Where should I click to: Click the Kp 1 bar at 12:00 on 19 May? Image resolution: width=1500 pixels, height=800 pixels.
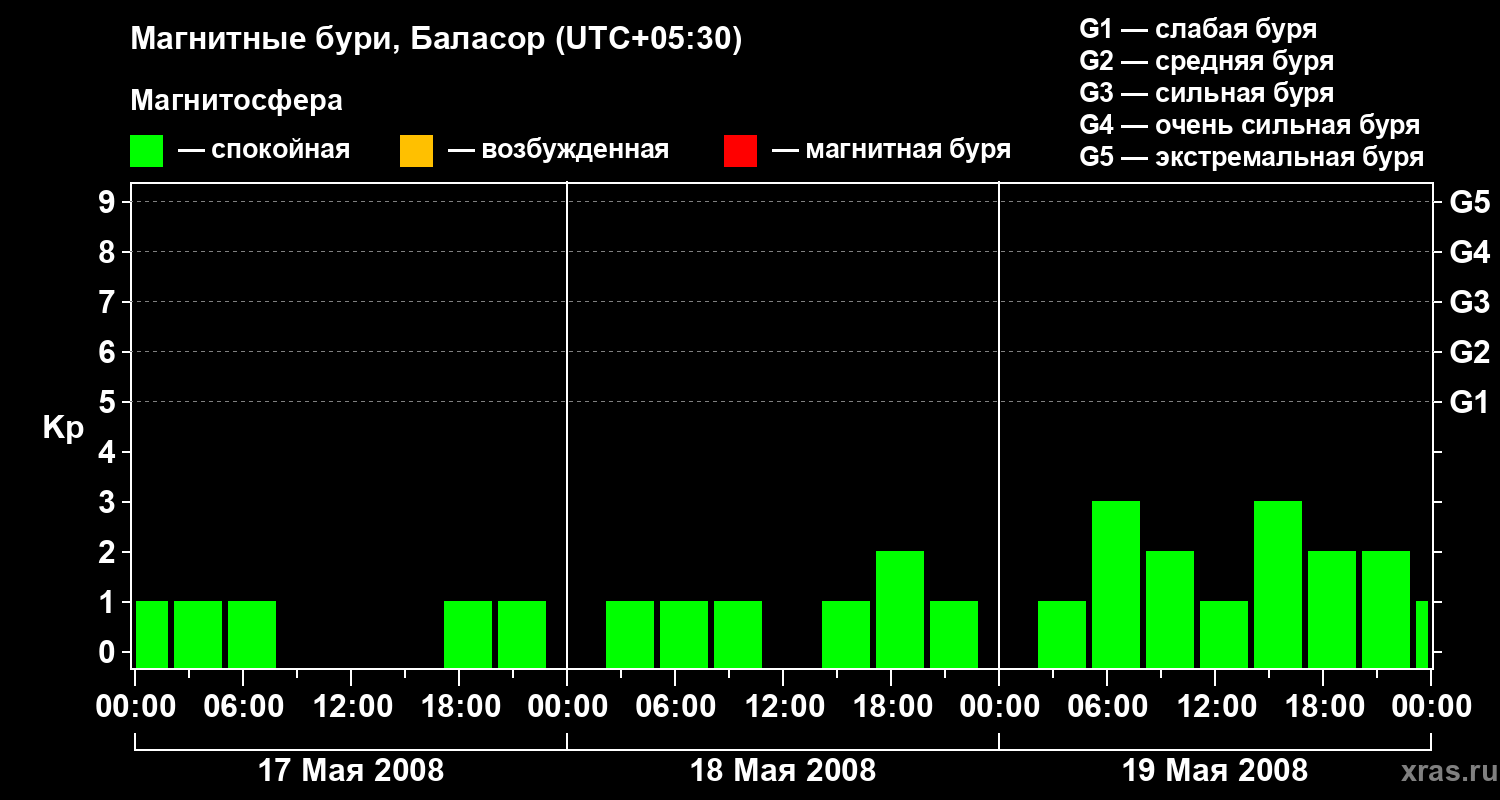tap(1224, 635)
